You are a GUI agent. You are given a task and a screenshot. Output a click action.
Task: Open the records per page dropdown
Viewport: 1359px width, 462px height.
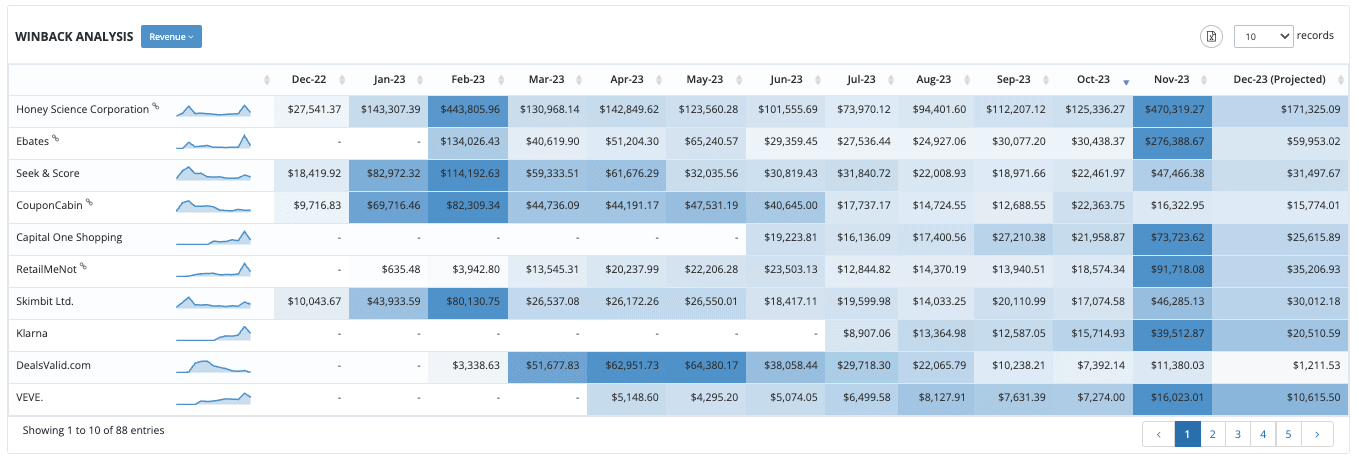click(x=1264, y=36)
